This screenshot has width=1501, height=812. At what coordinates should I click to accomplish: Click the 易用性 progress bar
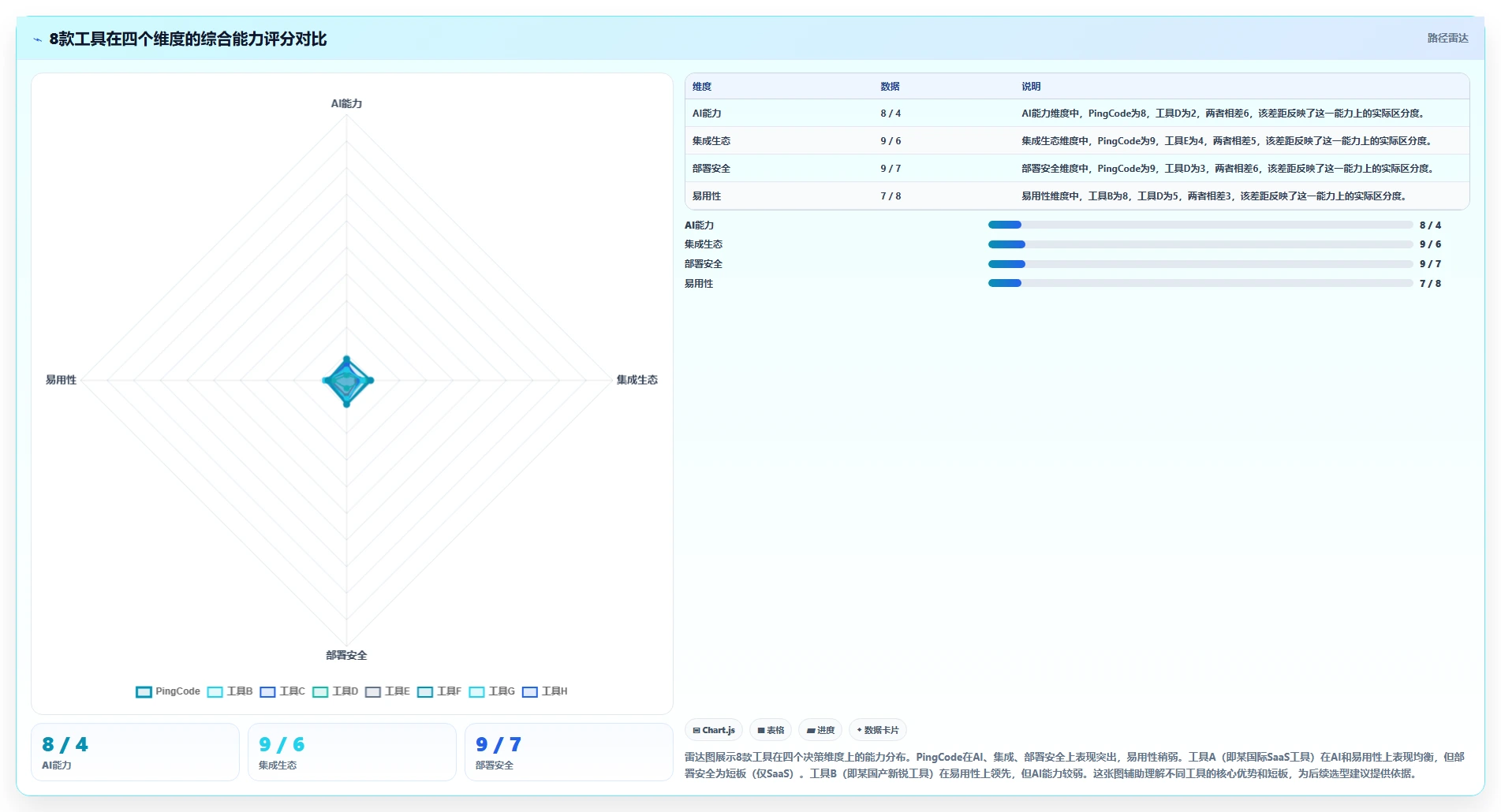pos(1200,283)
